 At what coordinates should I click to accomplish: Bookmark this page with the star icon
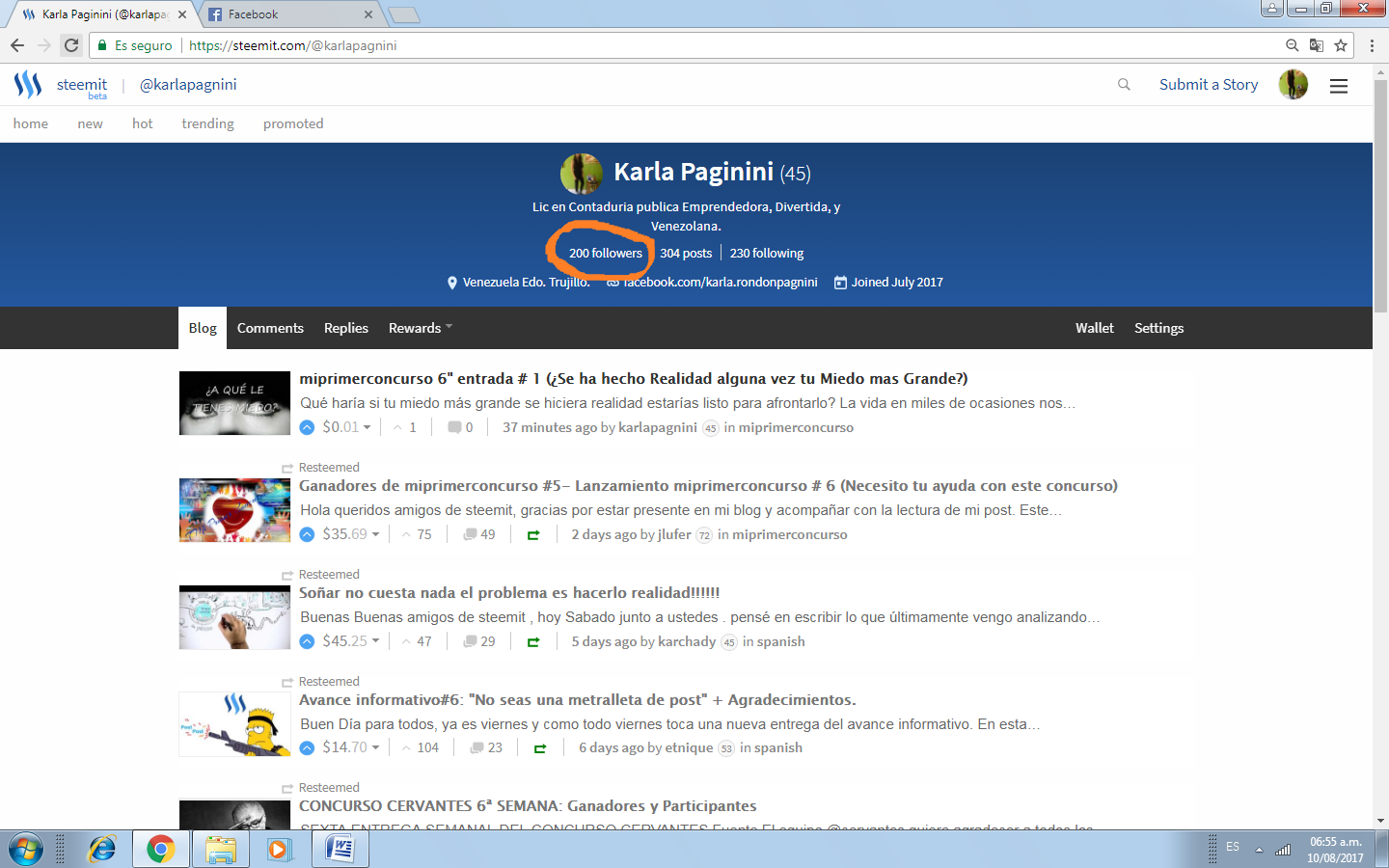pos(1341,45)
